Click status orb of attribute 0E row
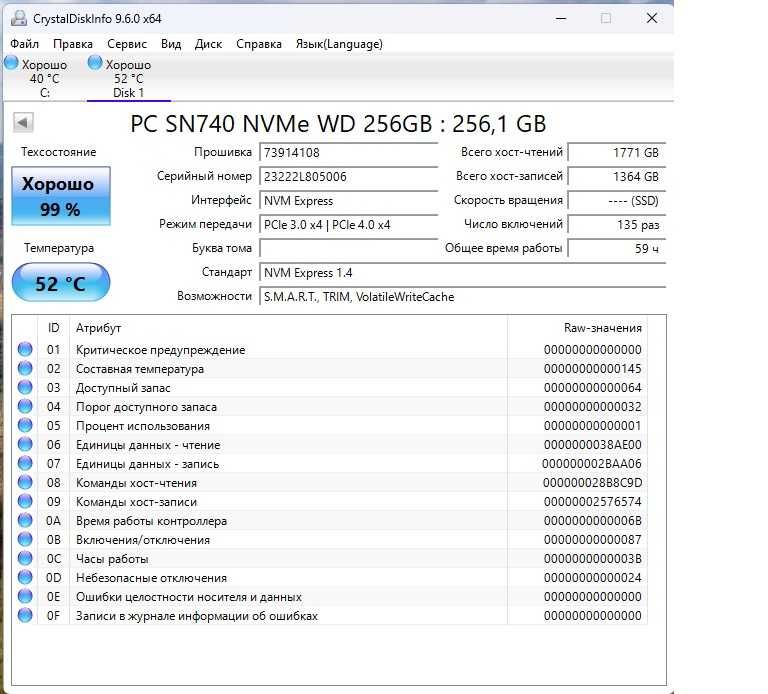768x694 pixels. [x=25, y=596]
